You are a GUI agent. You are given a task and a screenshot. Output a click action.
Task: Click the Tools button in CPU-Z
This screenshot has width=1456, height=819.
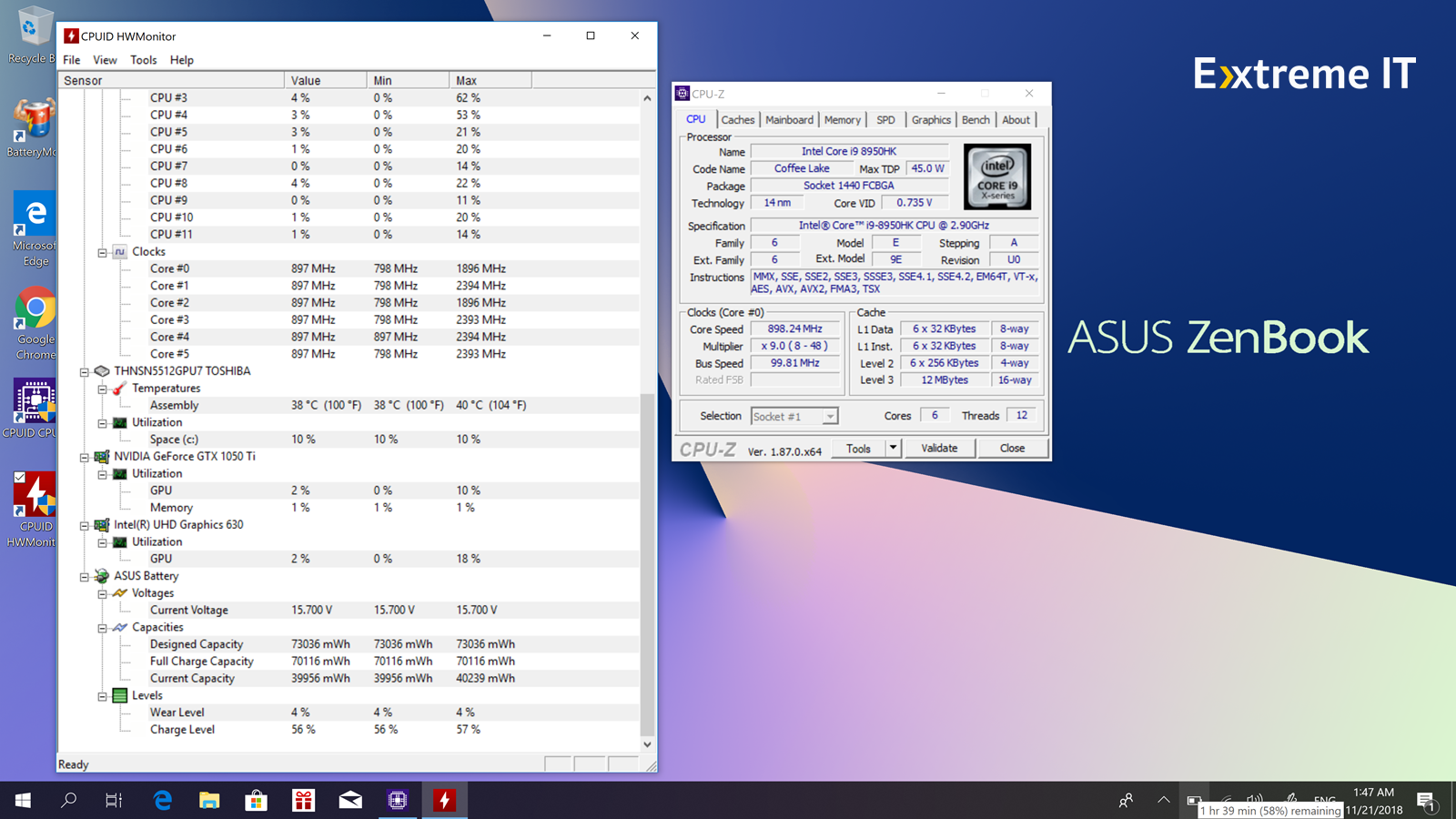coord(858,448)
